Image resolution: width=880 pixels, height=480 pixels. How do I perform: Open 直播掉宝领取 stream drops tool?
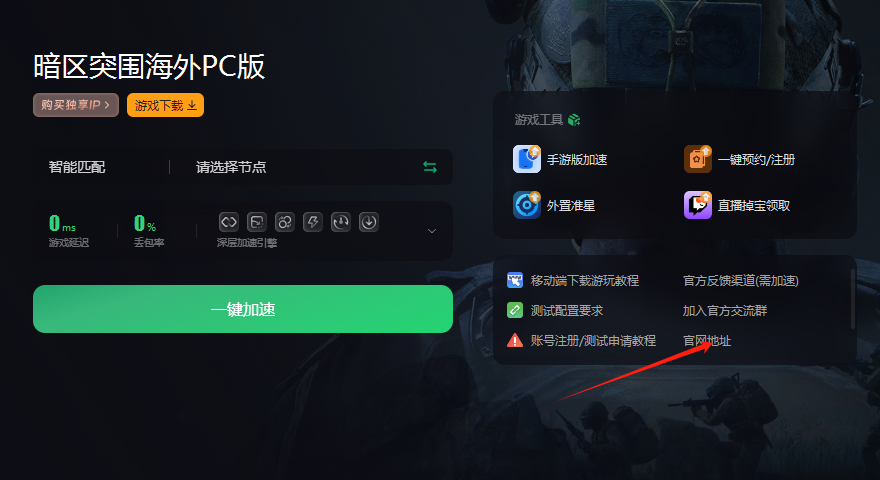point(737,205)
